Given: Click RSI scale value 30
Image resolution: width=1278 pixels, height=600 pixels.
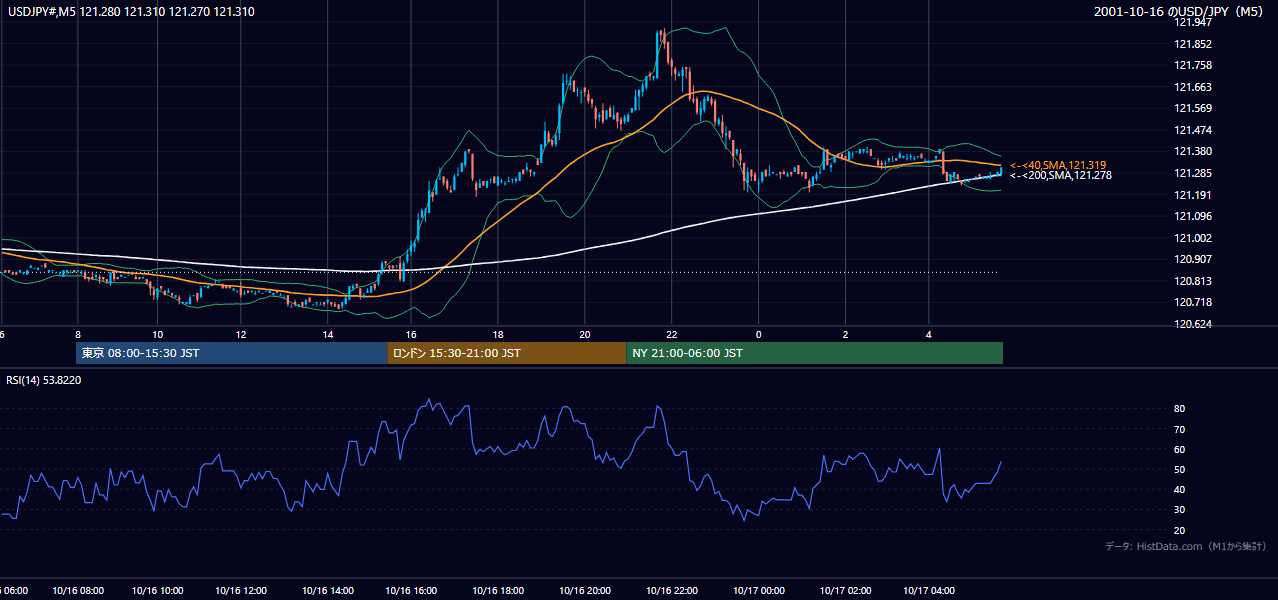Looking at the screenshot, I should (x=1179, y=510).
